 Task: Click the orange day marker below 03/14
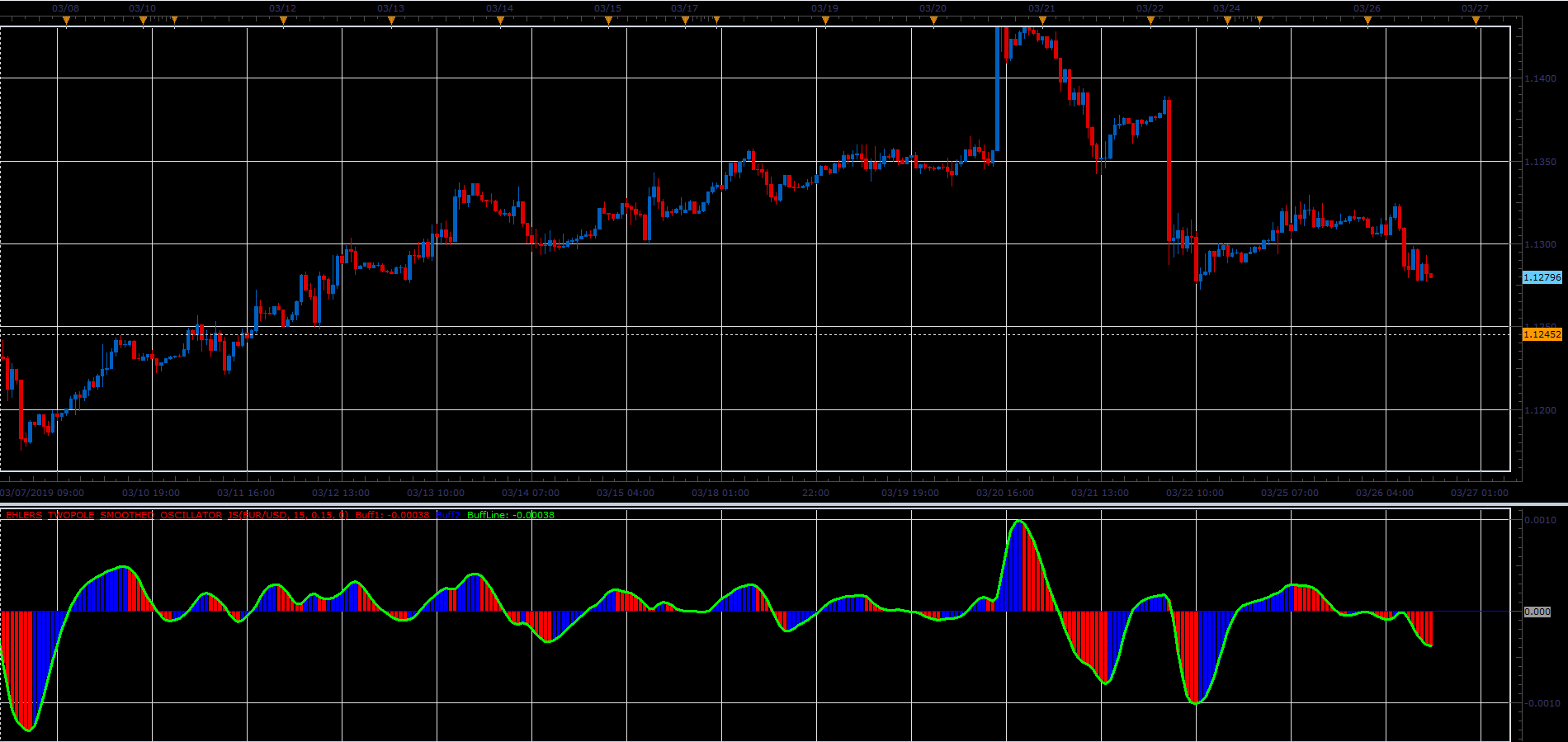coord(500,21)
